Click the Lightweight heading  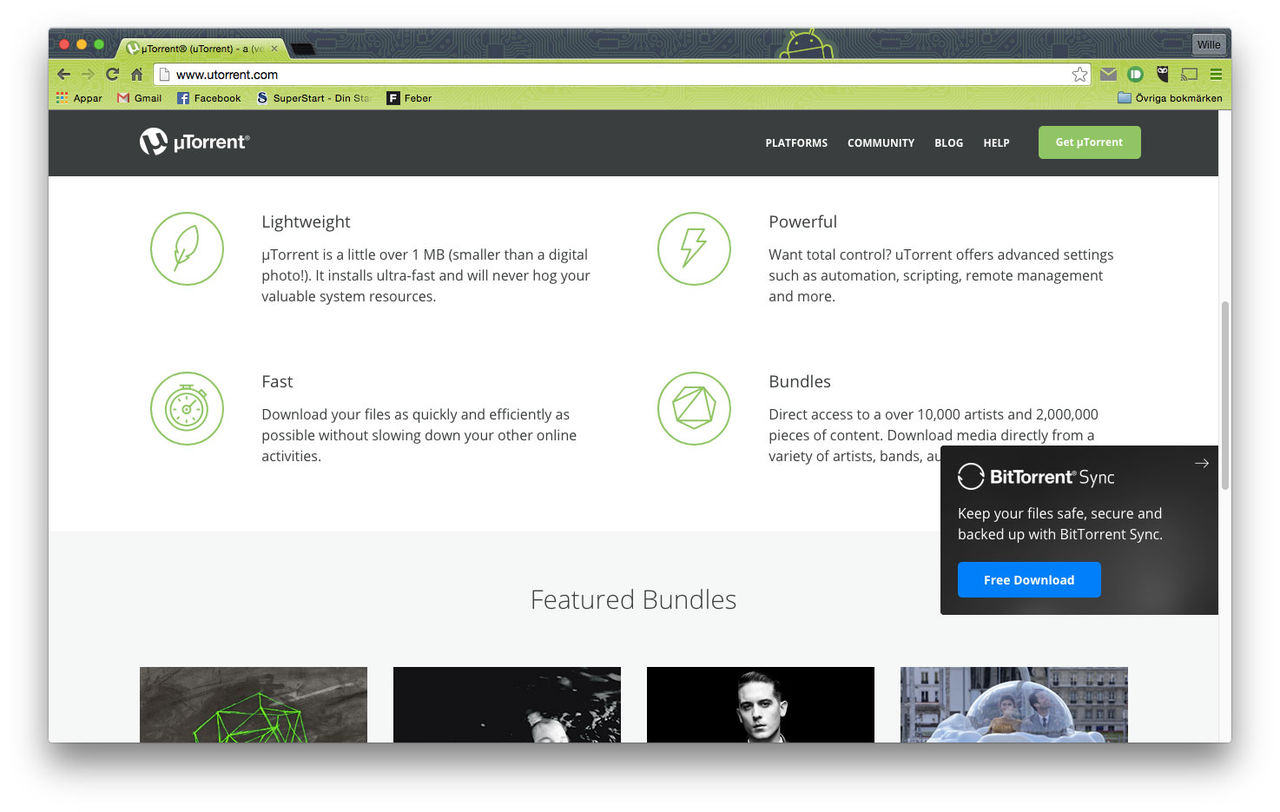(306, 222)
